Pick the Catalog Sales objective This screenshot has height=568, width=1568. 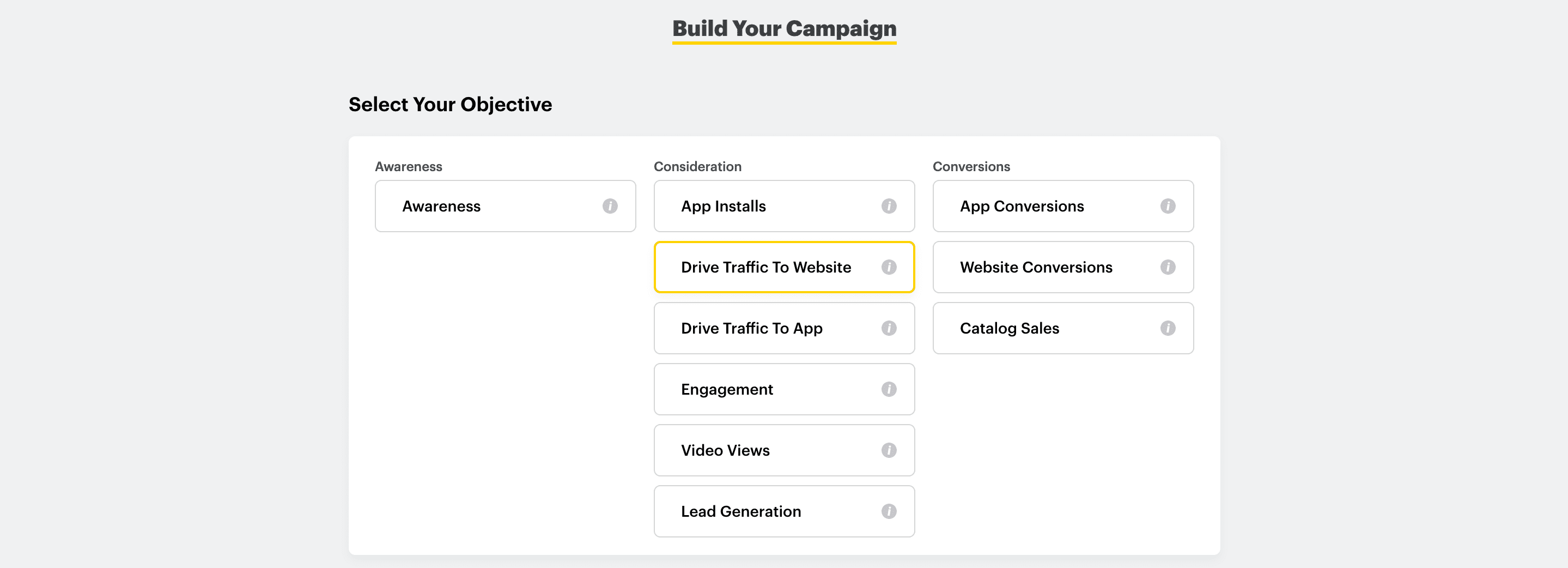[x=1009, y=328]
